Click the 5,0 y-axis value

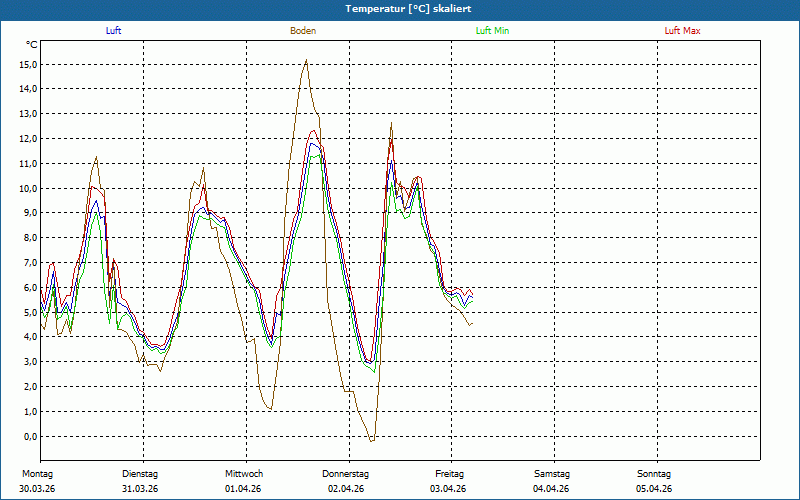click(x=30, y=312)
